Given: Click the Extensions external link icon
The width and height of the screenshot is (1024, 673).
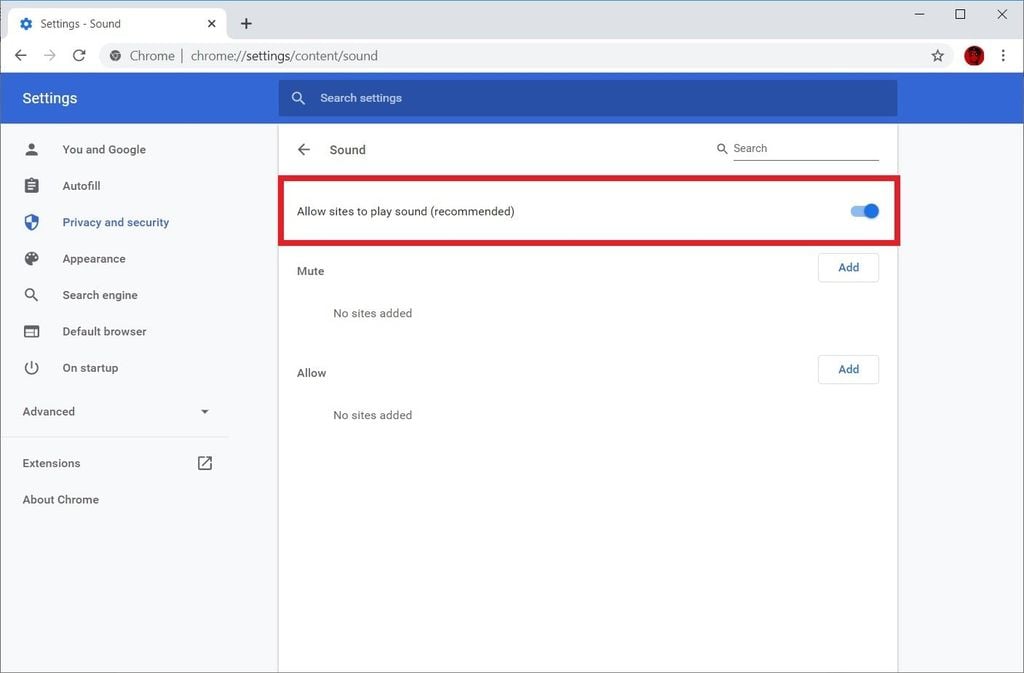Looking at the screenshot, I should (x=204, y=463).
